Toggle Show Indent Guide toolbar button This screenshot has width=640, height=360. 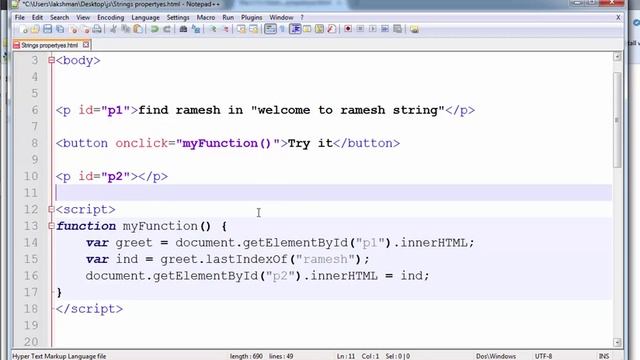point(295,29)
